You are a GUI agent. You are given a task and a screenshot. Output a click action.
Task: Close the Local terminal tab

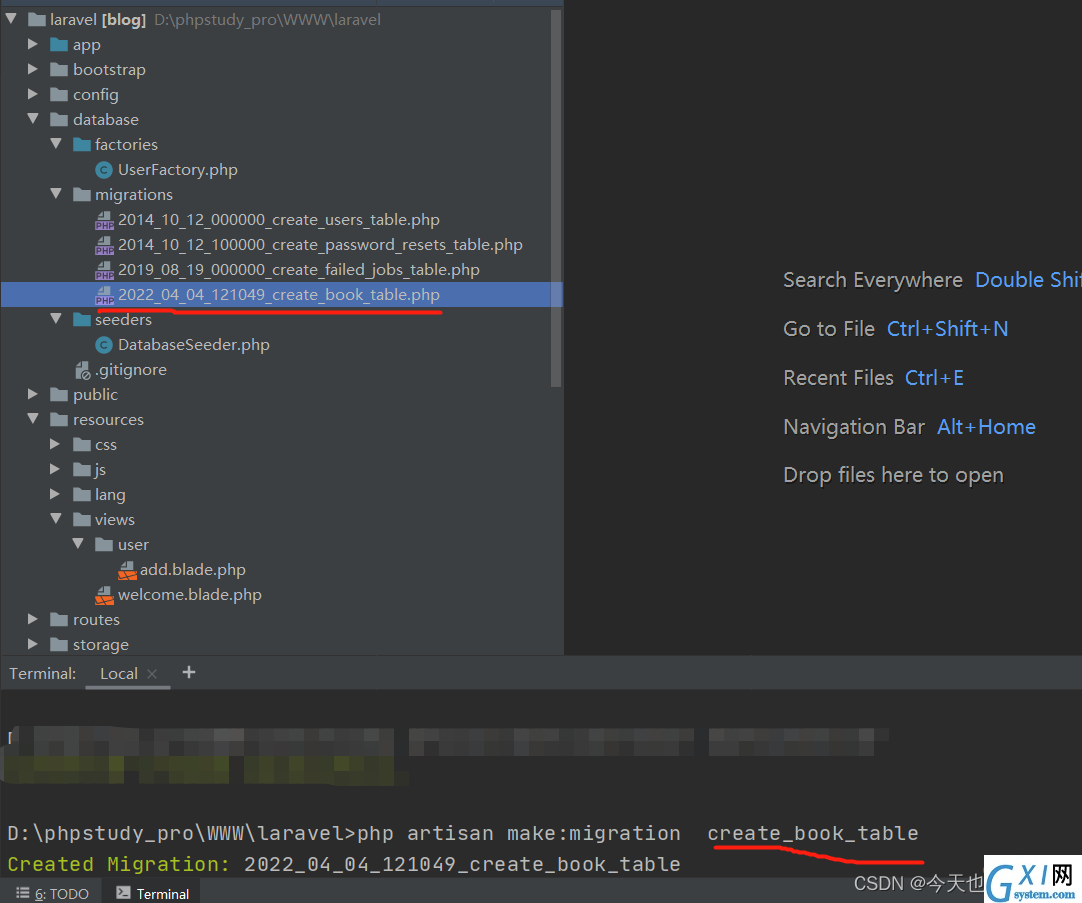(x=153, y=674)
